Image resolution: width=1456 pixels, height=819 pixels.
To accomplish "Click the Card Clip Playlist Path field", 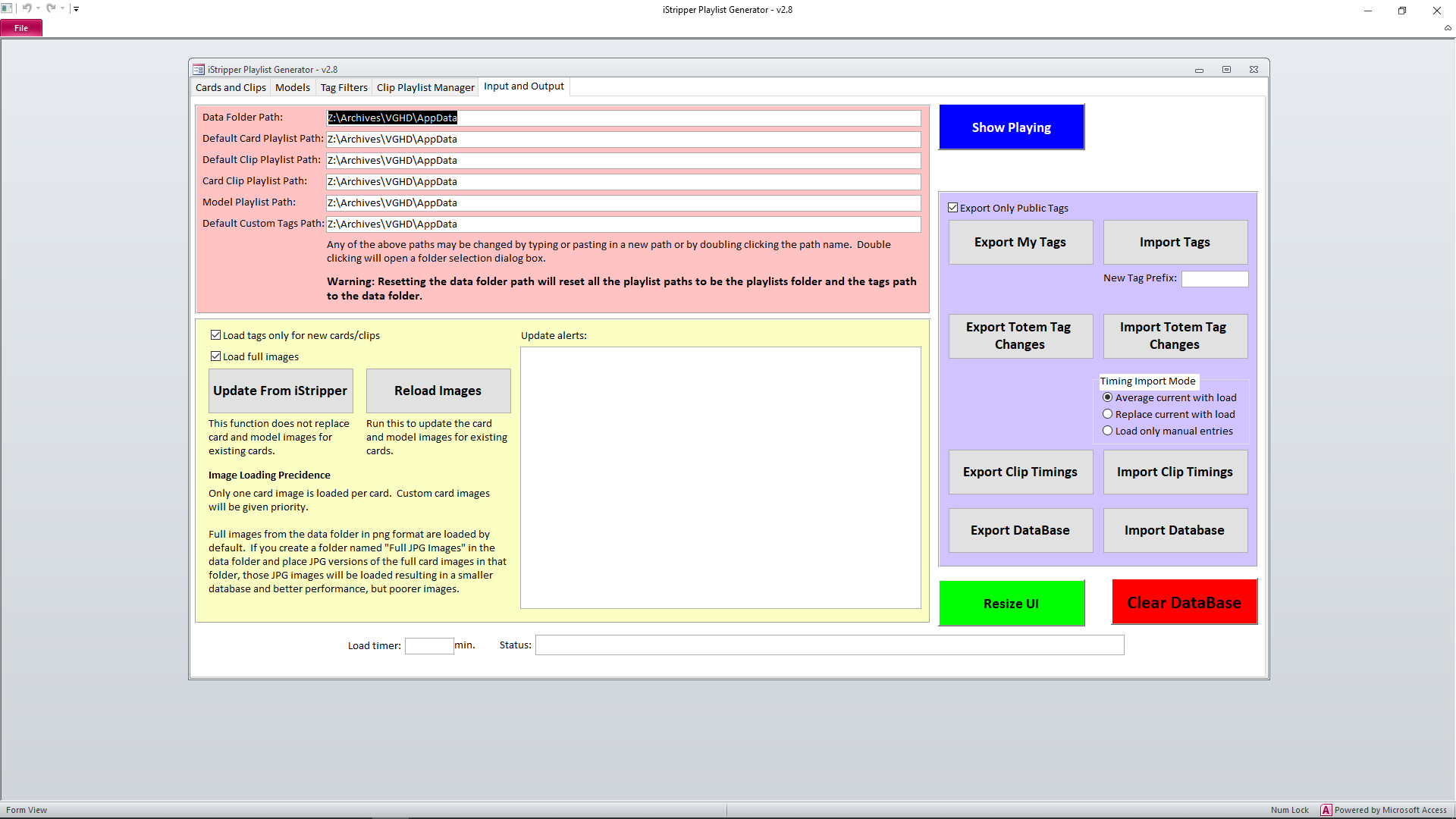I will tap(623, 181).
